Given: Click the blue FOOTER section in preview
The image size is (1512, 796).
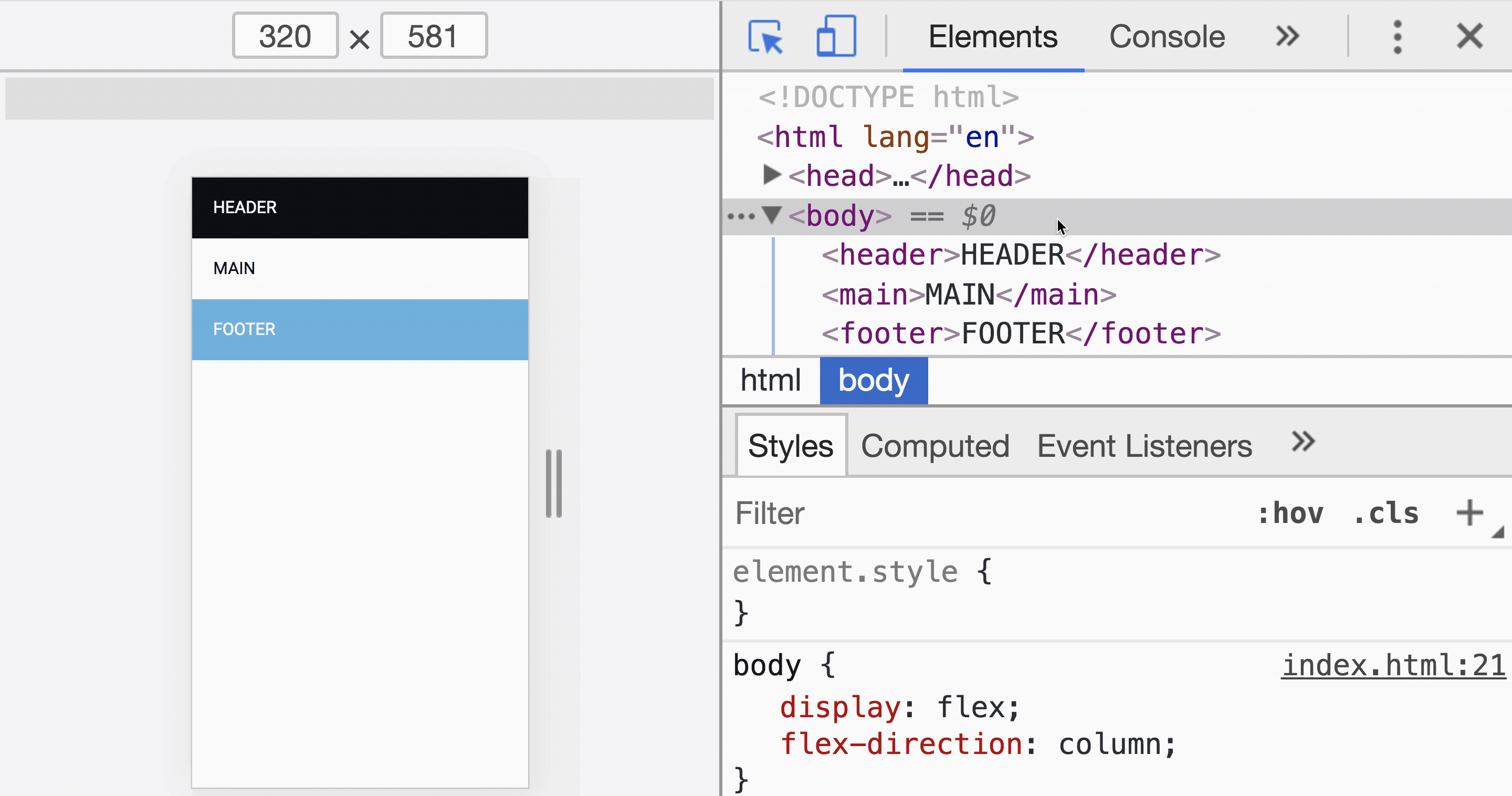Looking at the screenshot, I should click(x=360, y=329).
